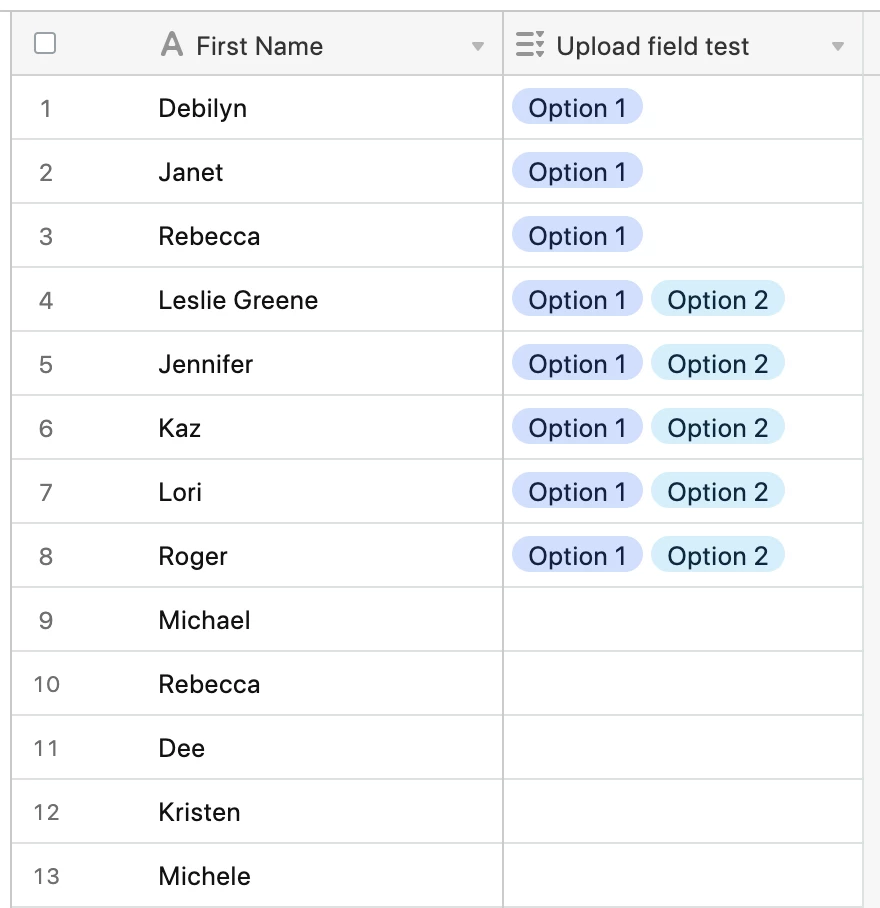Click the Option 1 tag in Kaz's row
Image resolution: width=880 pixels, height=908 pixels.
click(x=577, y=427)
